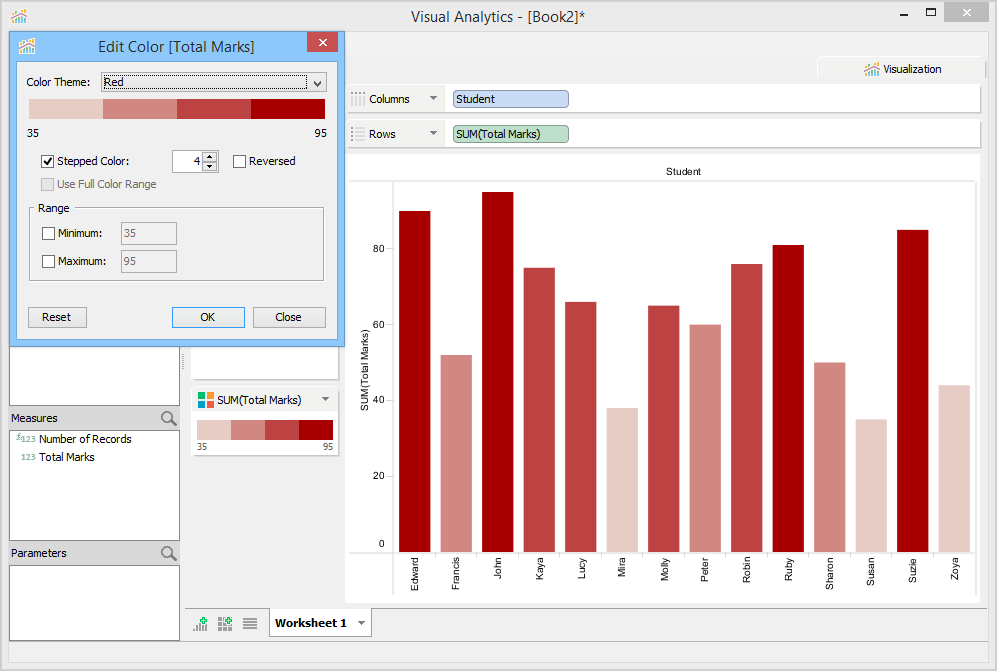Click Peter's bar in the chart
This screenshot has width=997, height=671.
705,438
